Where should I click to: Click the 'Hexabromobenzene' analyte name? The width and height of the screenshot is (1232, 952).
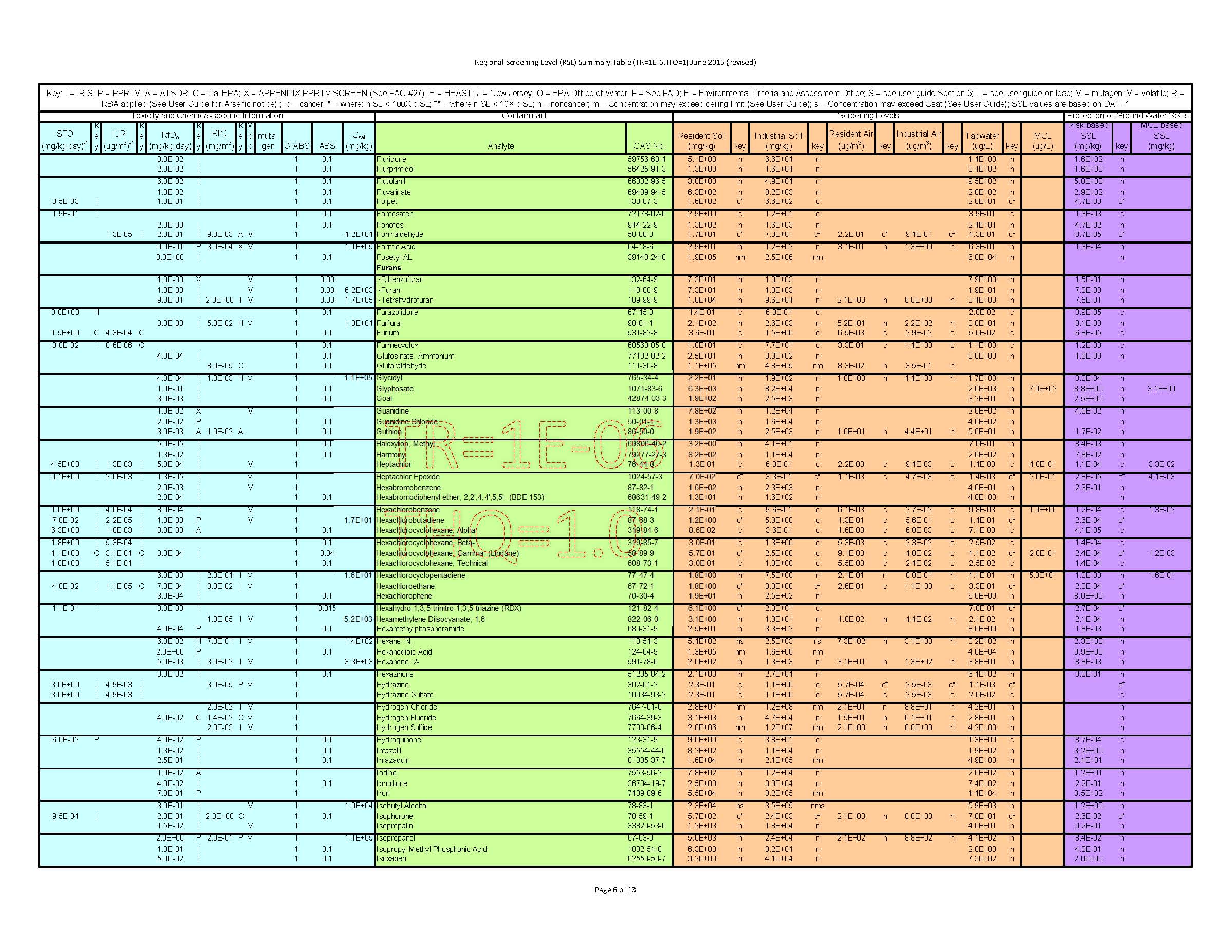click(408, 488)
